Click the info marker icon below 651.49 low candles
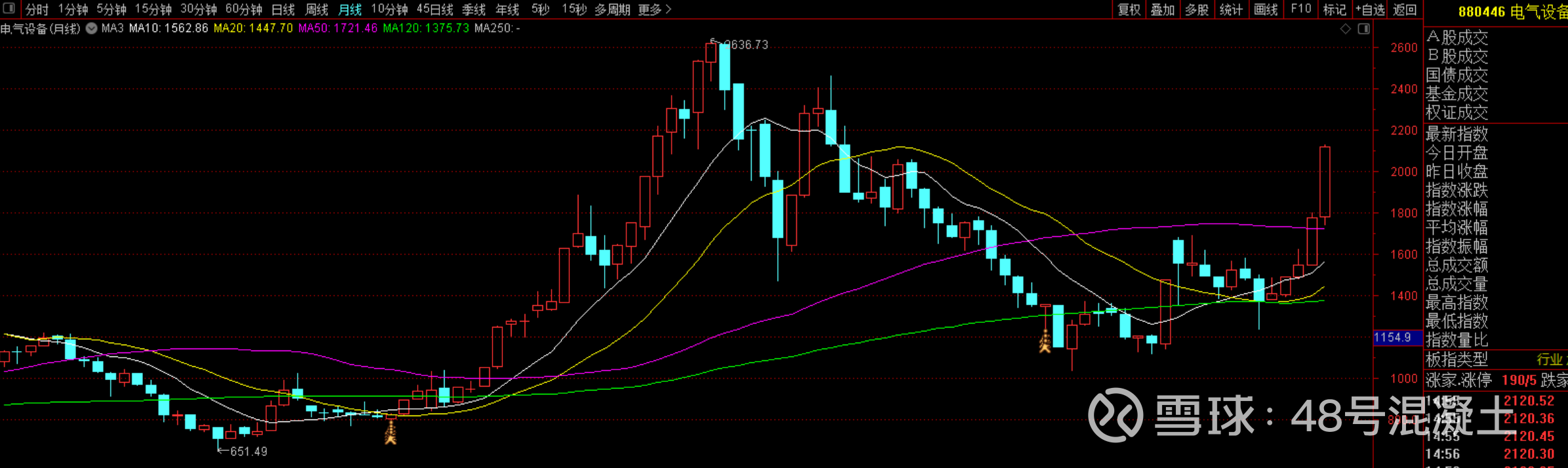Screen dimensions: 1568x468 (x=391, y=433)
